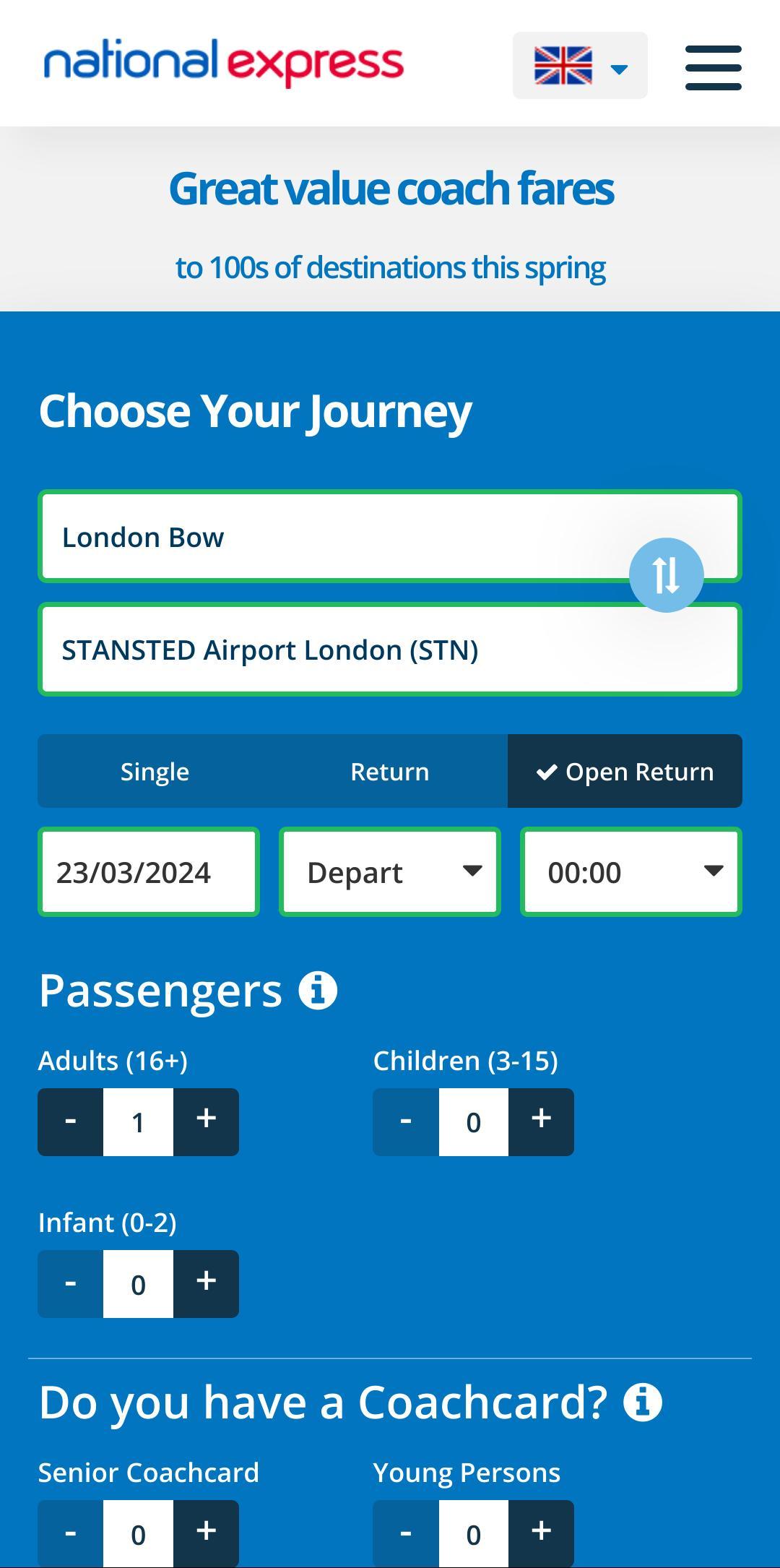This screenshot has height=1568, width=780.
Task: Open Coachcard info icon
Action: click(643, 1403)
